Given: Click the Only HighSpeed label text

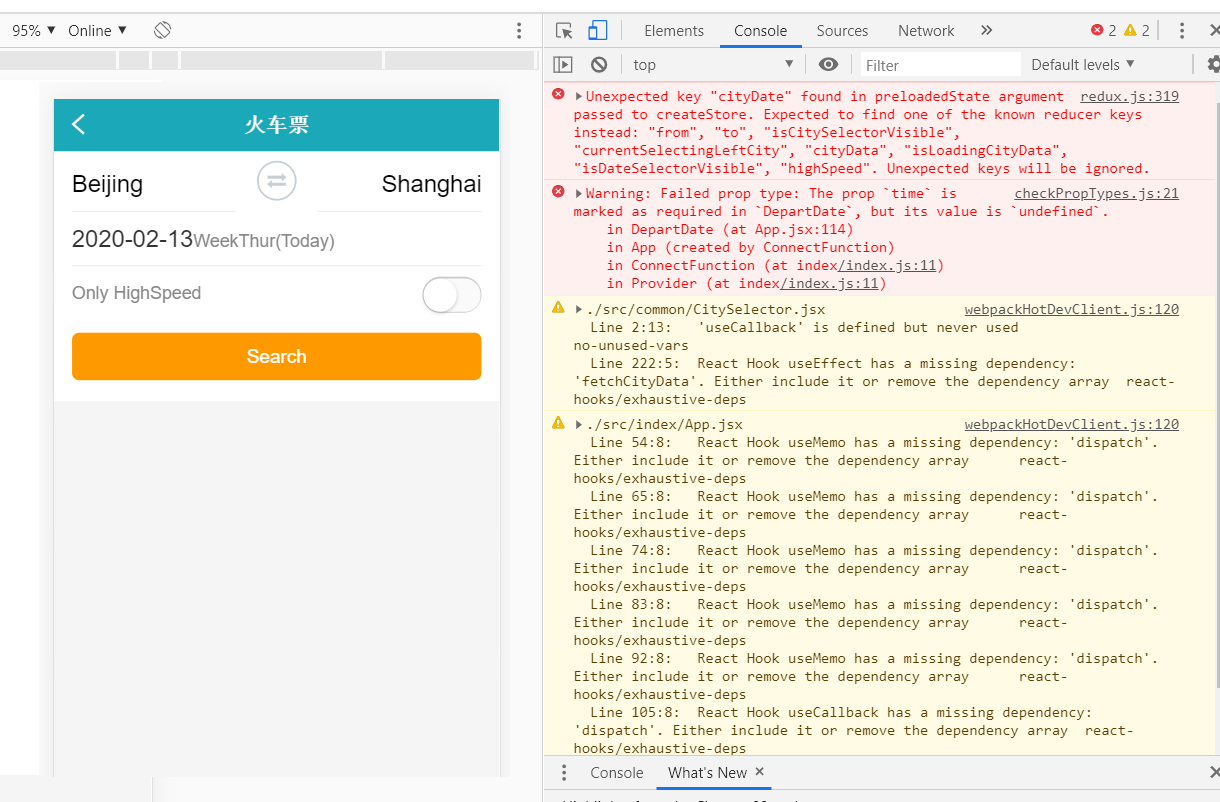Looking at the screenshot, I should tap(137, 293).
